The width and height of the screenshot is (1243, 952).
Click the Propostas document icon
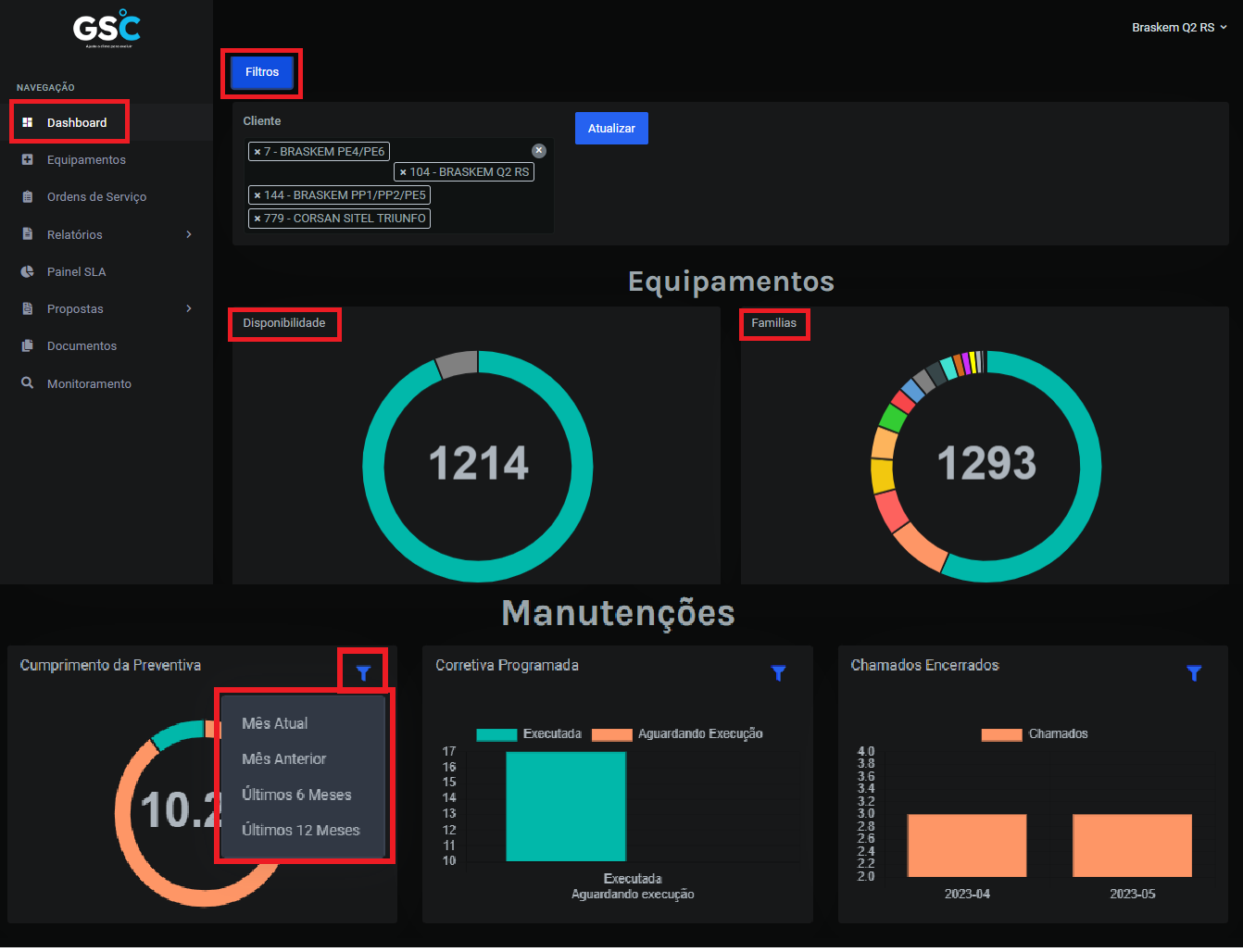28,308
